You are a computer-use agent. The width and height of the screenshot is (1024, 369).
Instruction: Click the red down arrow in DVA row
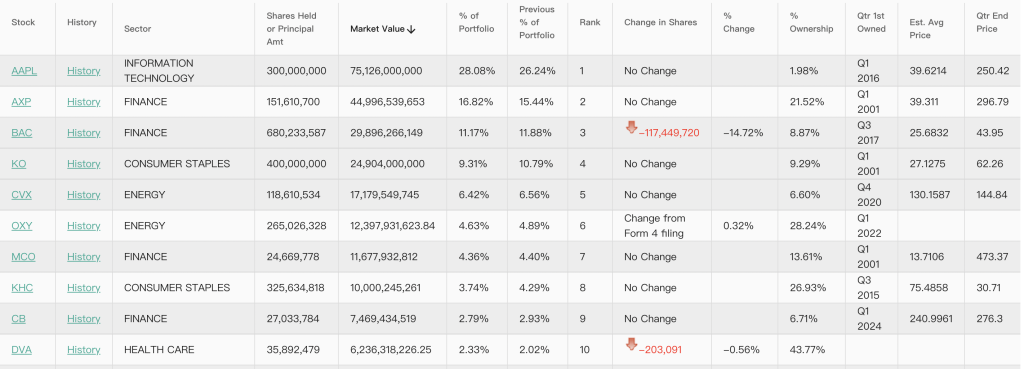tap(631, 344)
